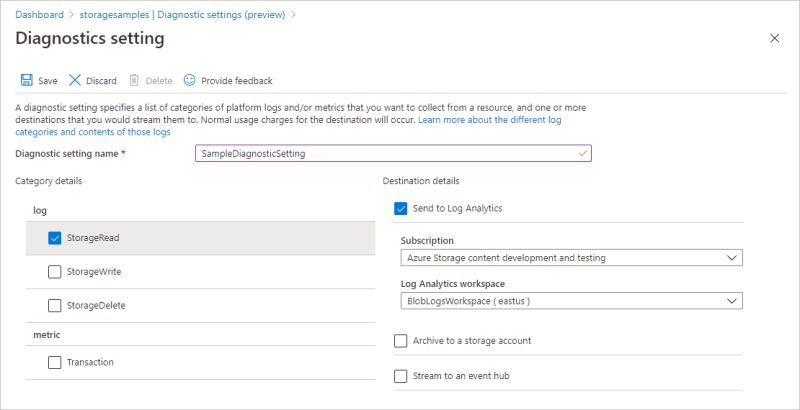Click the StorageWrite label text
Viewport: 800px width, 410px height.
point(94,272)
